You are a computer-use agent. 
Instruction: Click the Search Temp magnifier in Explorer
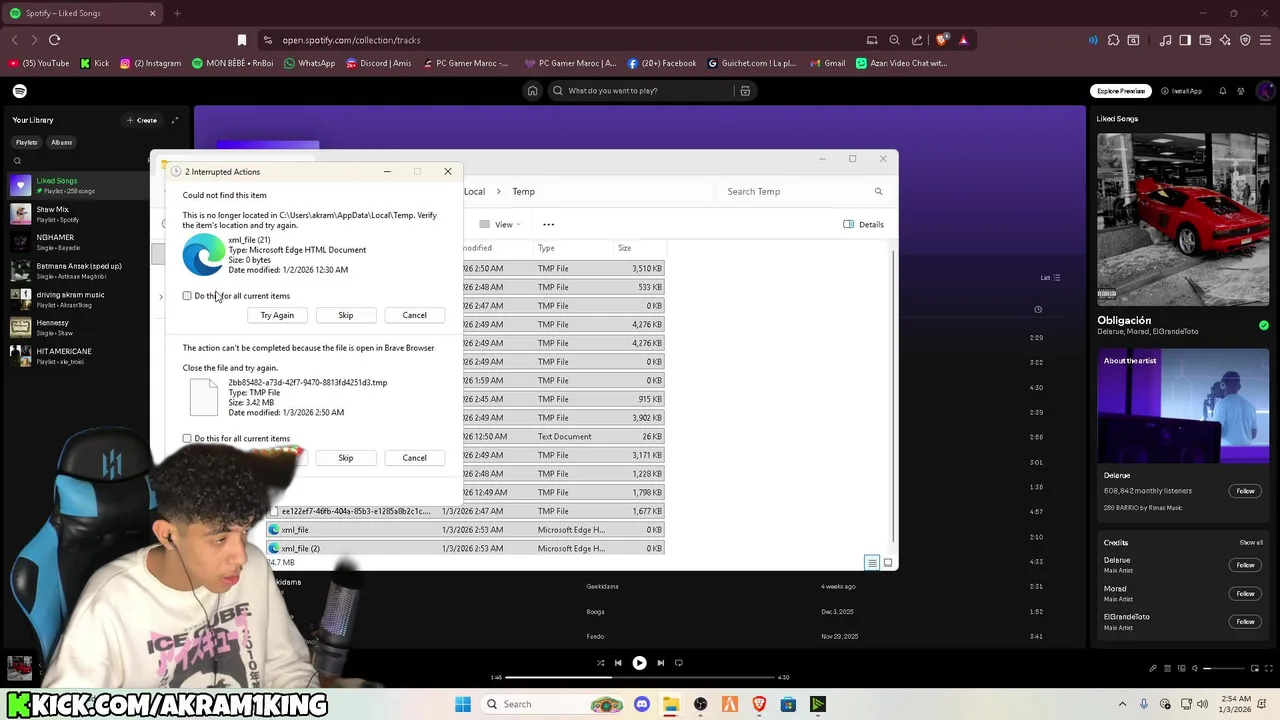[878, 192]
